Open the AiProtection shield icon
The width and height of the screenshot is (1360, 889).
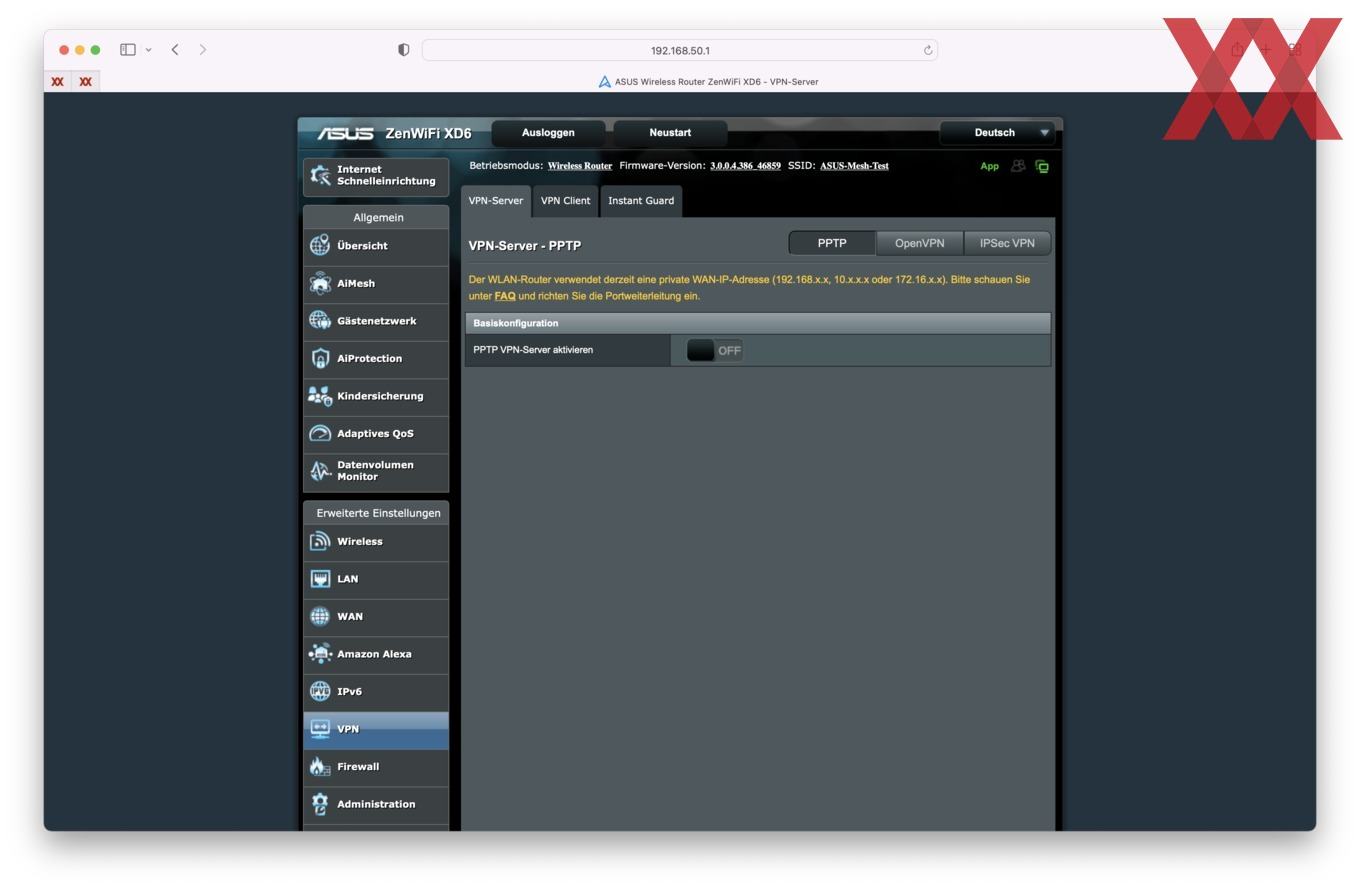tap(320, 358)
